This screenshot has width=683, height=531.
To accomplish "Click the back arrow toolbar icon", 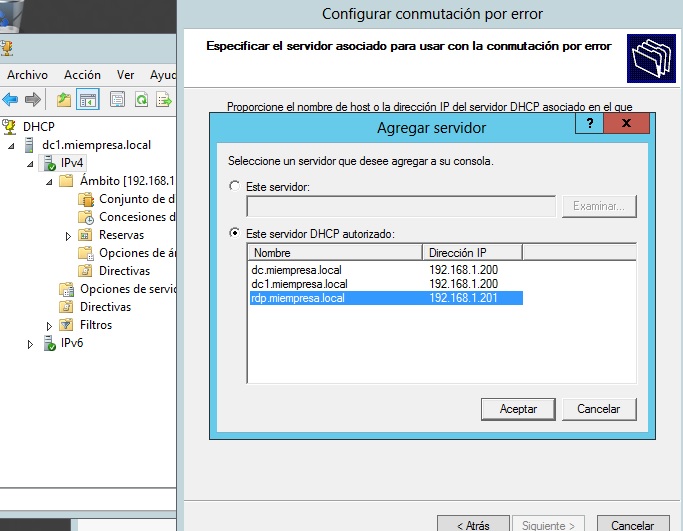I will tap(11, 99).
